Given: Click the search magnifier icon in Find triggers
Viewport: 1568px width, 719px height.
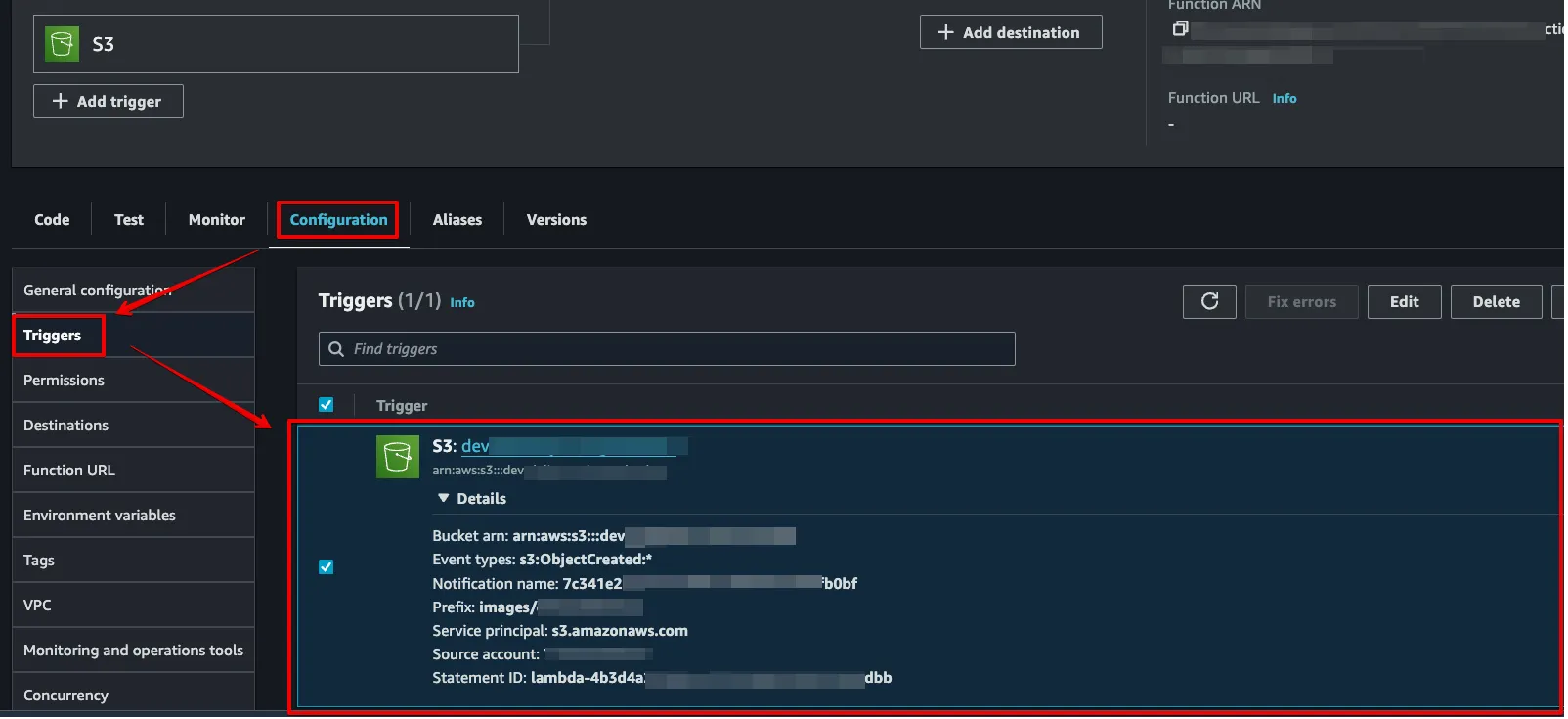Looking at the screenshot, I should pyautogui.click(x=336, y=349).
